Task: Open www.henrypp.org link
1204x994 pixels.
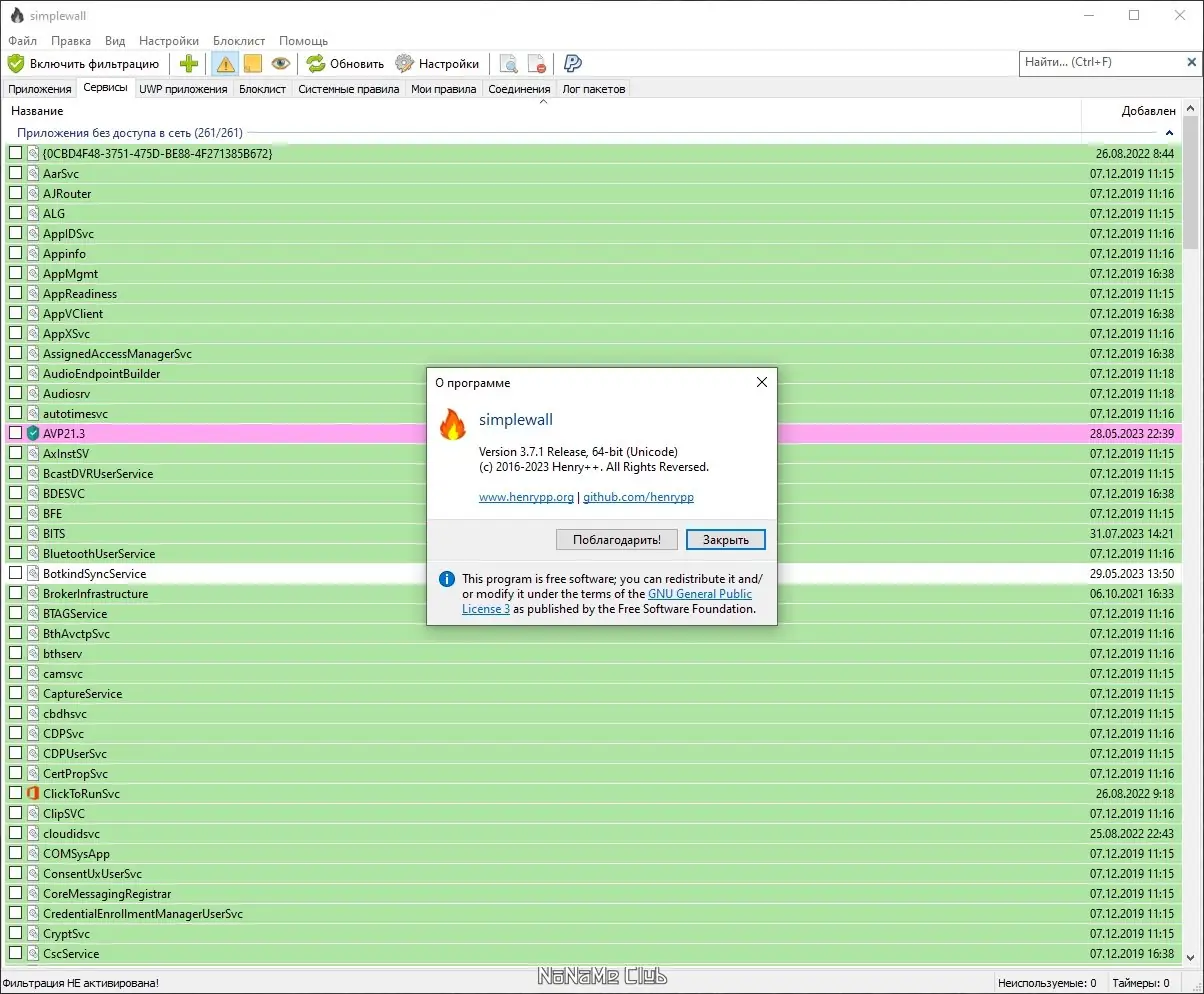Action: coord(526,497)
